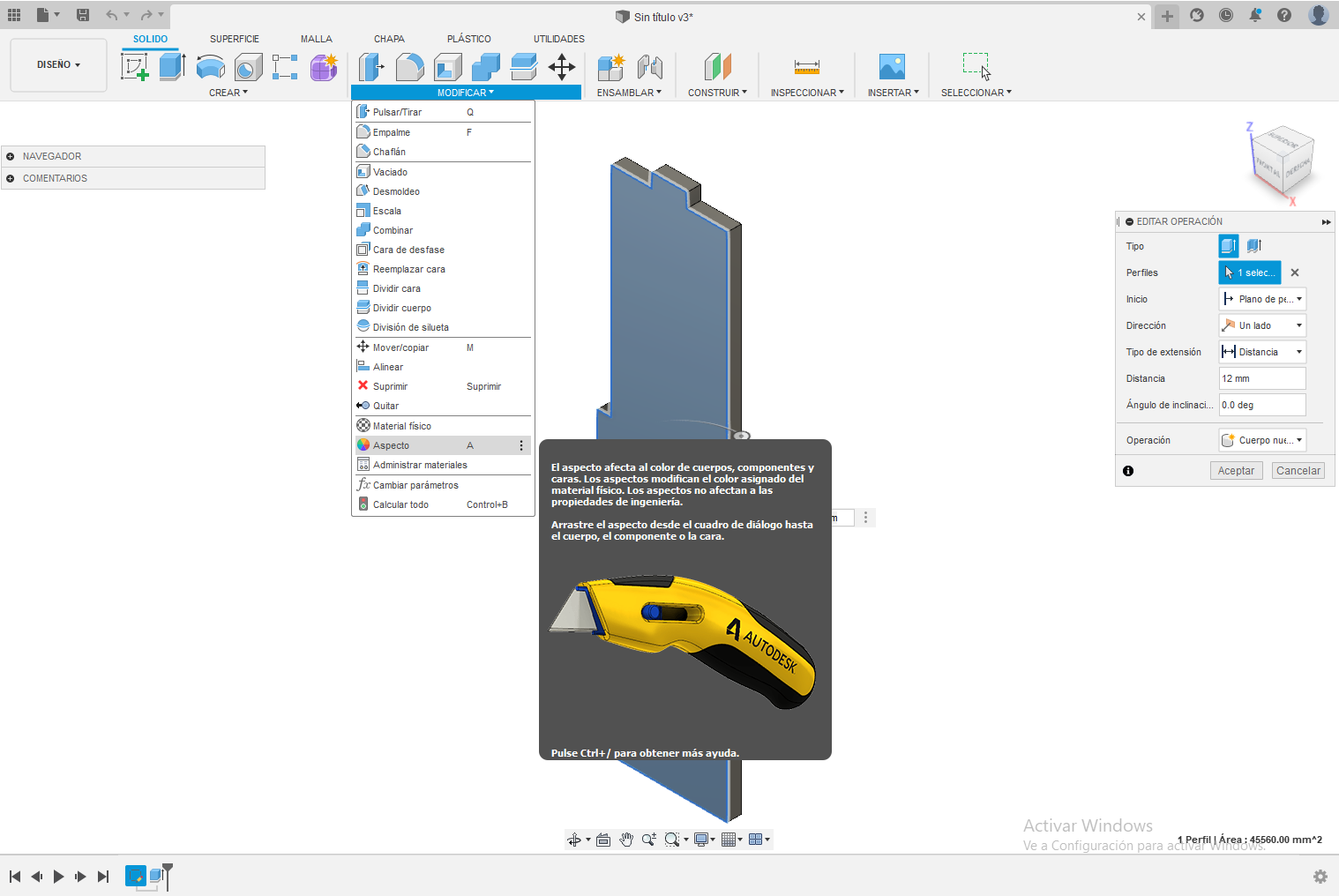The height and width of the screenshot is (896, 1339).
Task: Switch to the Chapa tab
Action: click(389, 39)
